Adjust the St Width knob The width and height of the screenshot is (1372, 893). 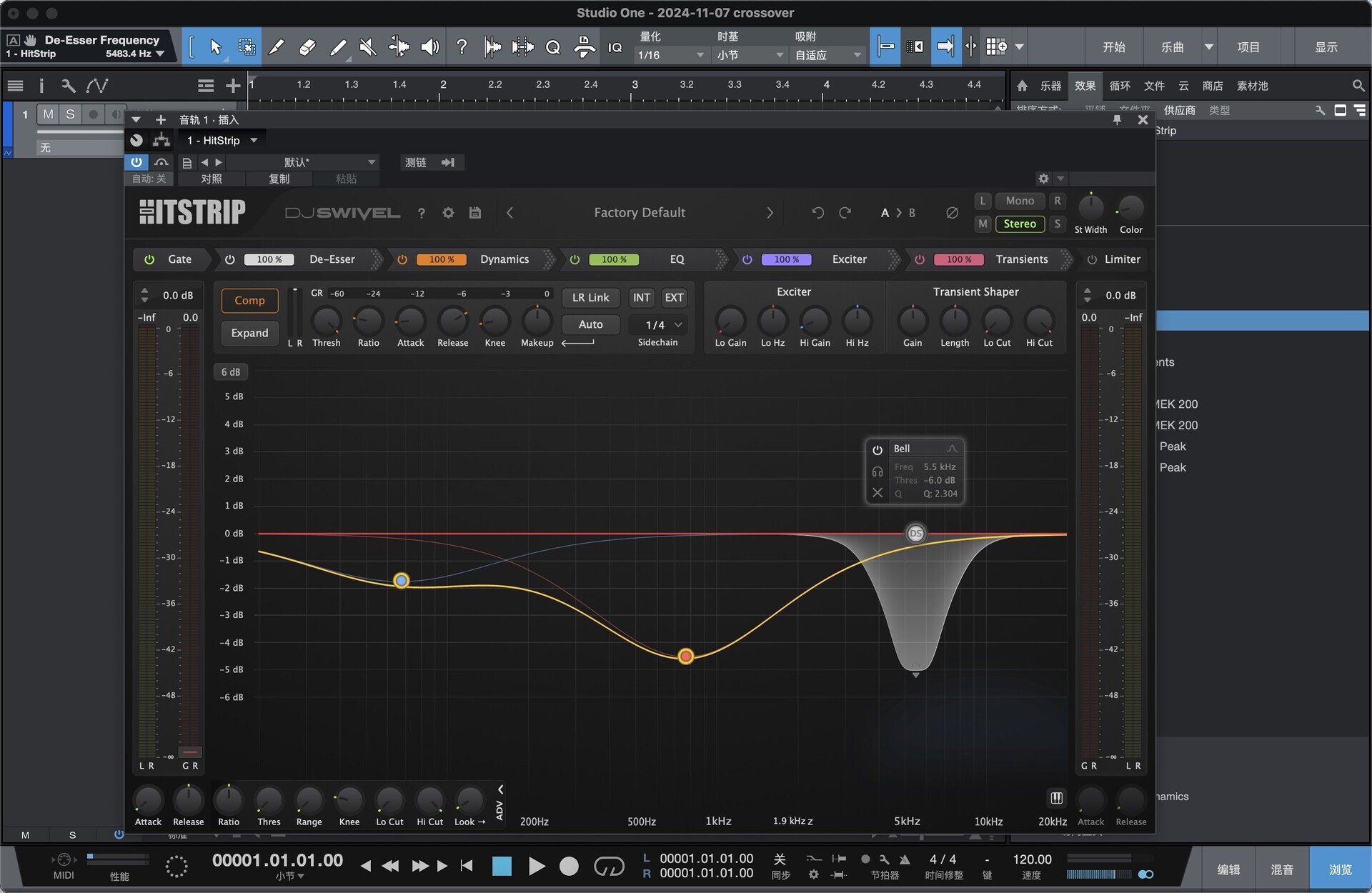(1090, 208)
